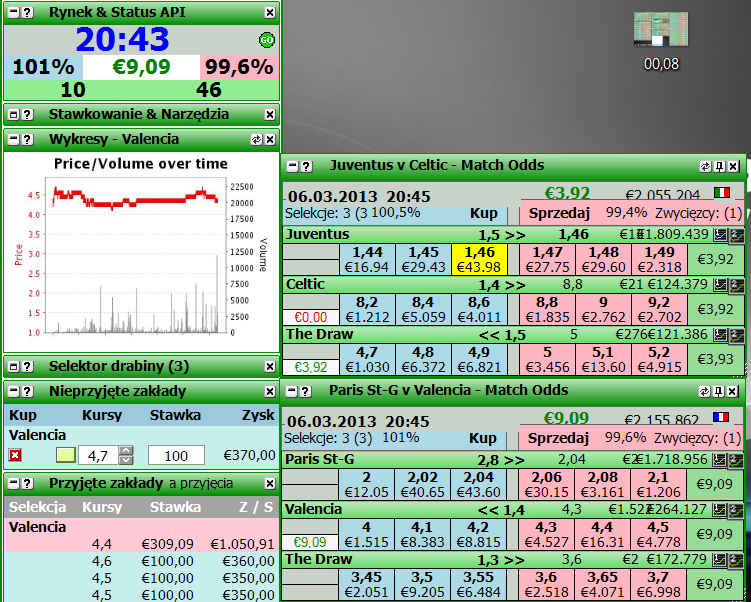Open chart 1 icon in Juventus-market Draw row

pos(720,335)
